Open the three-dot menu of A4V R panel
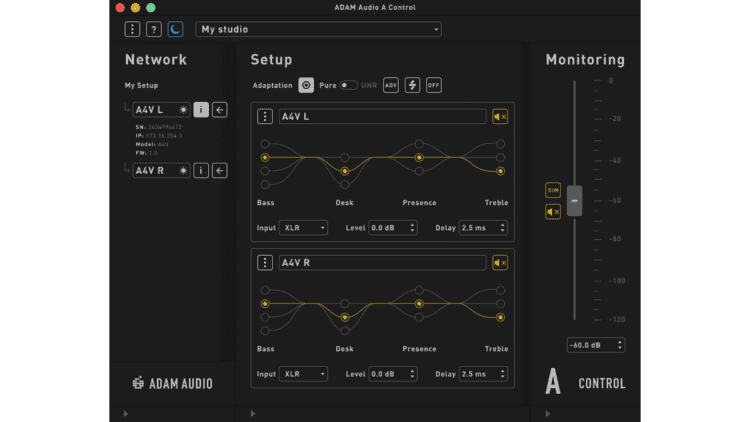Viewport: 750px width, 422px height. point(265,263)
